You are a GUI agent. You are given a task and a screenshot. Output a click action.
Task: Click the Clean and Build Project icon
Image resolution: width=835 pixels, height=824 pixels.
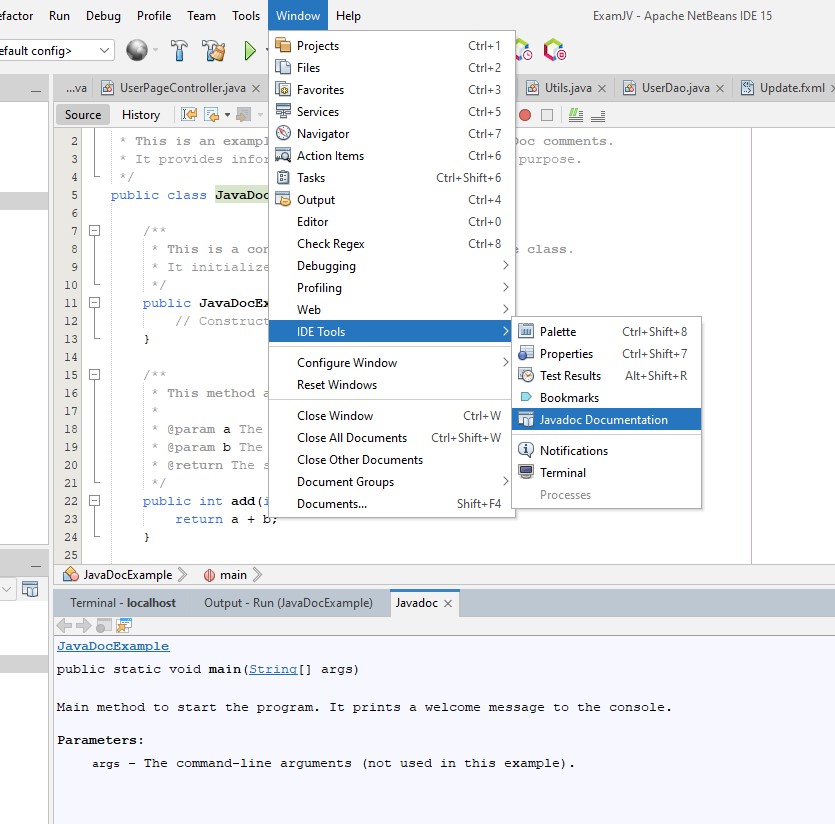click(x=213, y=50)
